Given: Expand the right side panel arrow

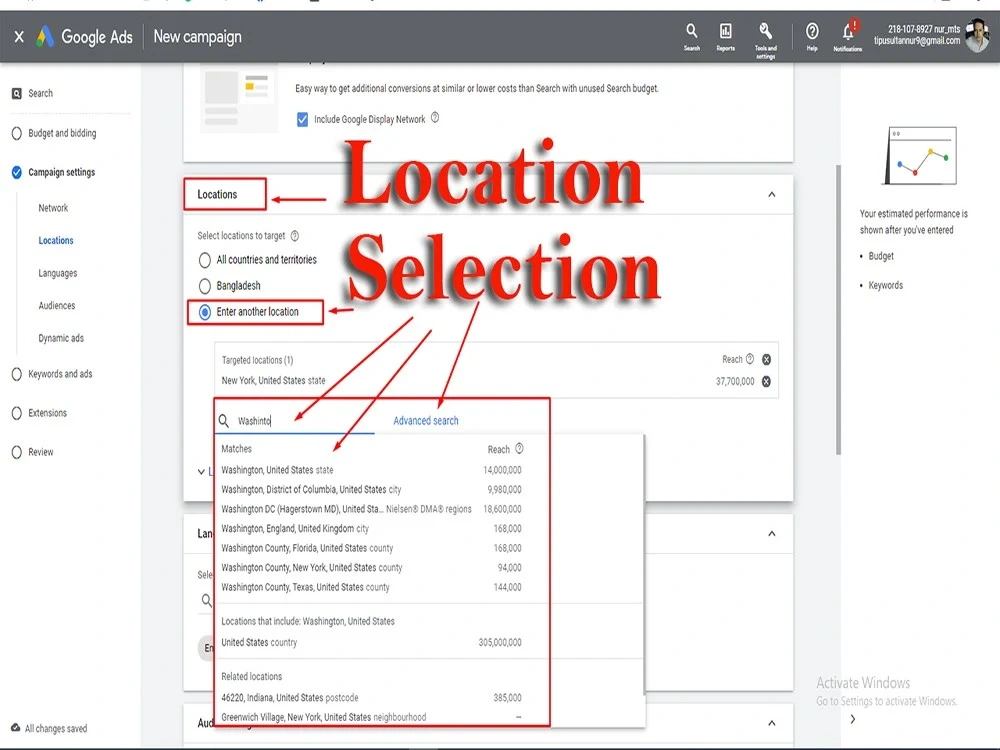Looking at the screenshot, I should pyautogui.click(x=853, y=719).
